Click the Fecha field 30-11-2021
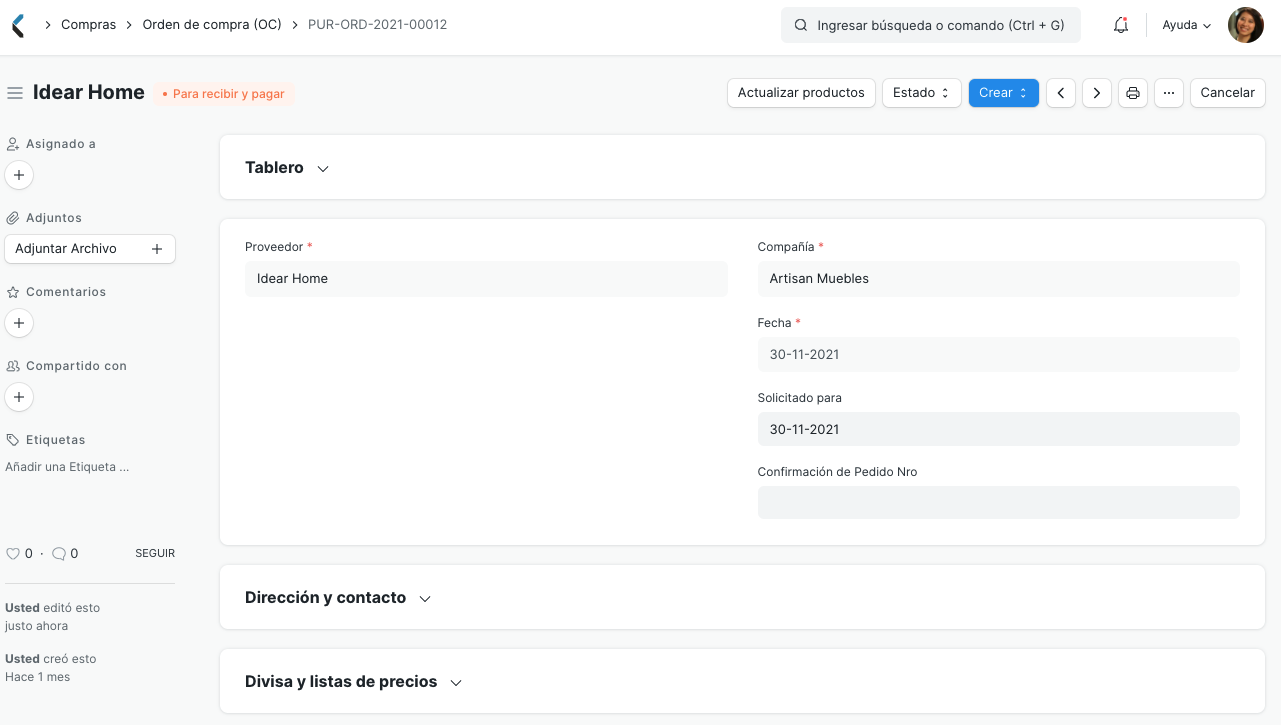This screenshot has height=725, width=1281. [999, 354]
